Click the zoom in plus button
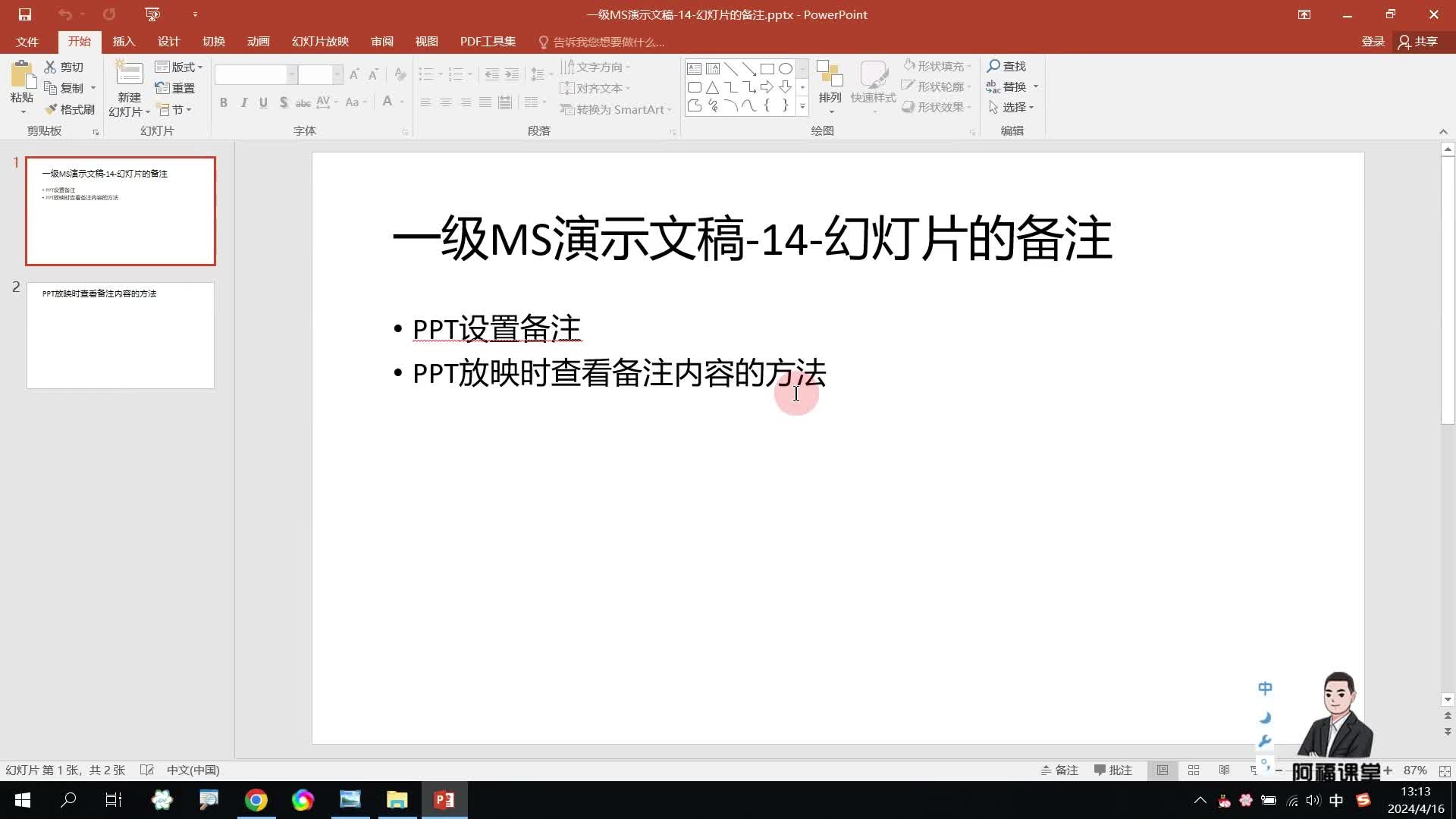This screenshot has width=1456, height=819. coord(1387,770)
